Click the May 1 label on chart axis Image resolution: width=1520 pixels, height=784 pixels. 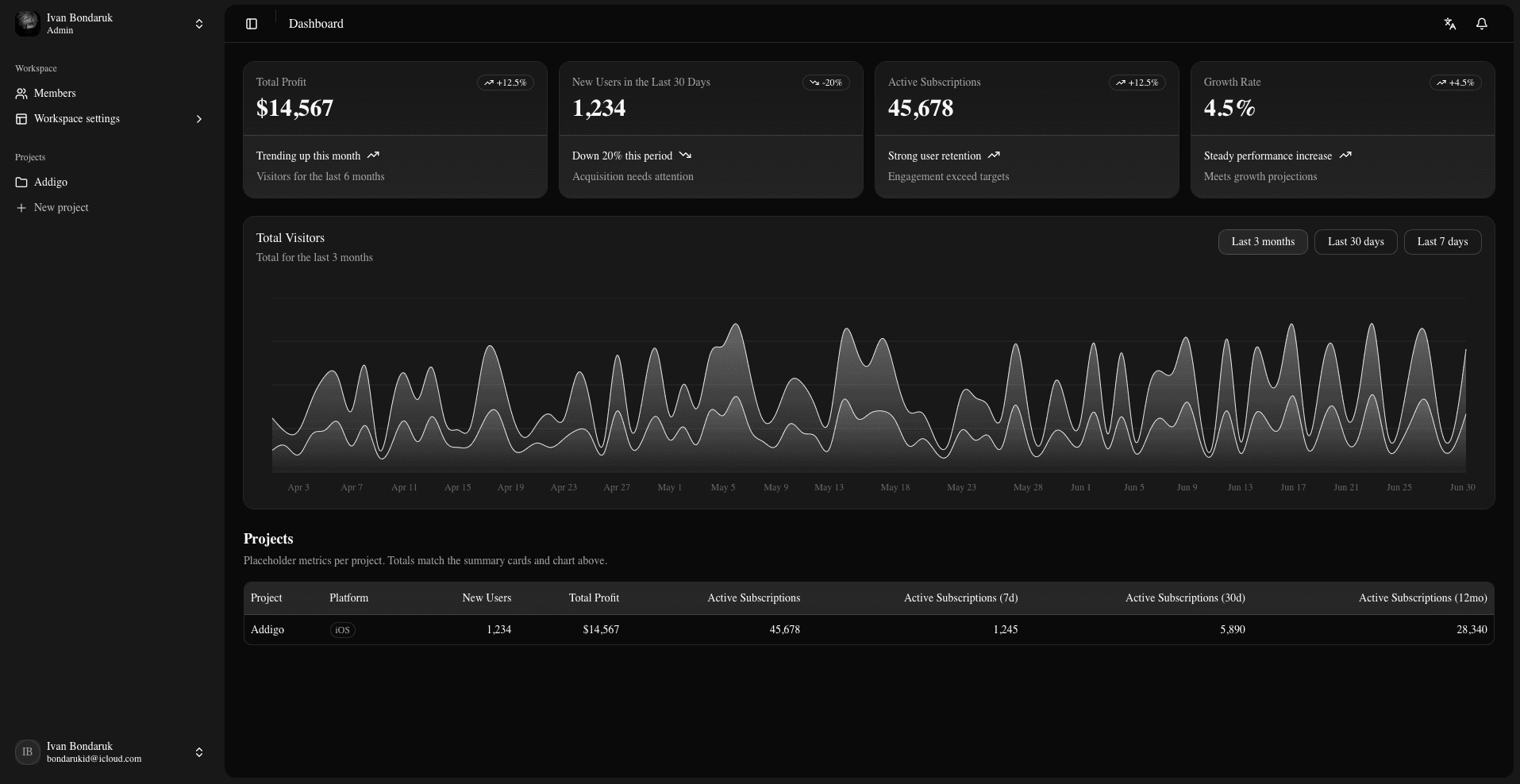[x=670, y=487]
